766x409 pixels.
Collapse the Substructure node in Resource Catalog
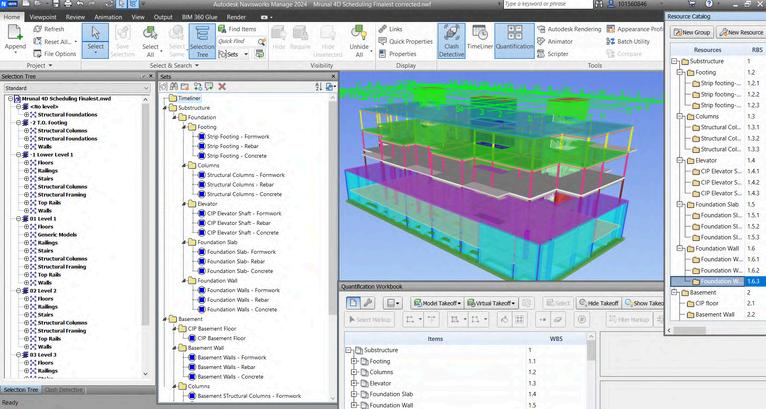tap(674, 61)
